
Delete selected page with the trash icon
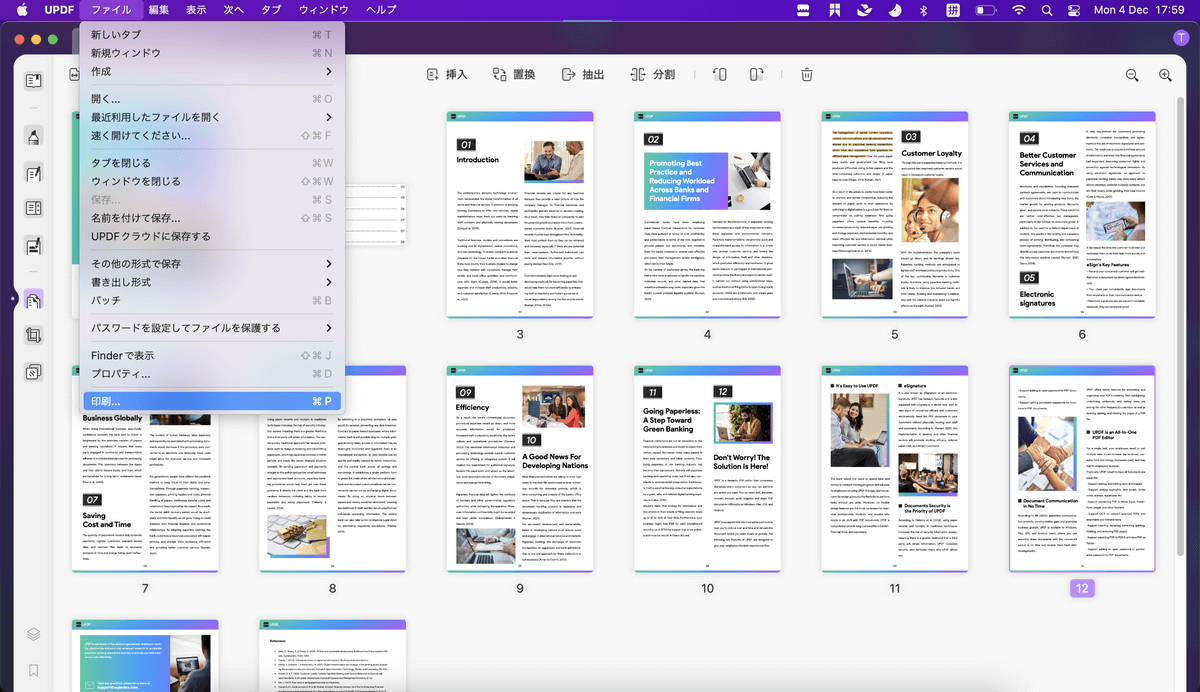[807, 75]
